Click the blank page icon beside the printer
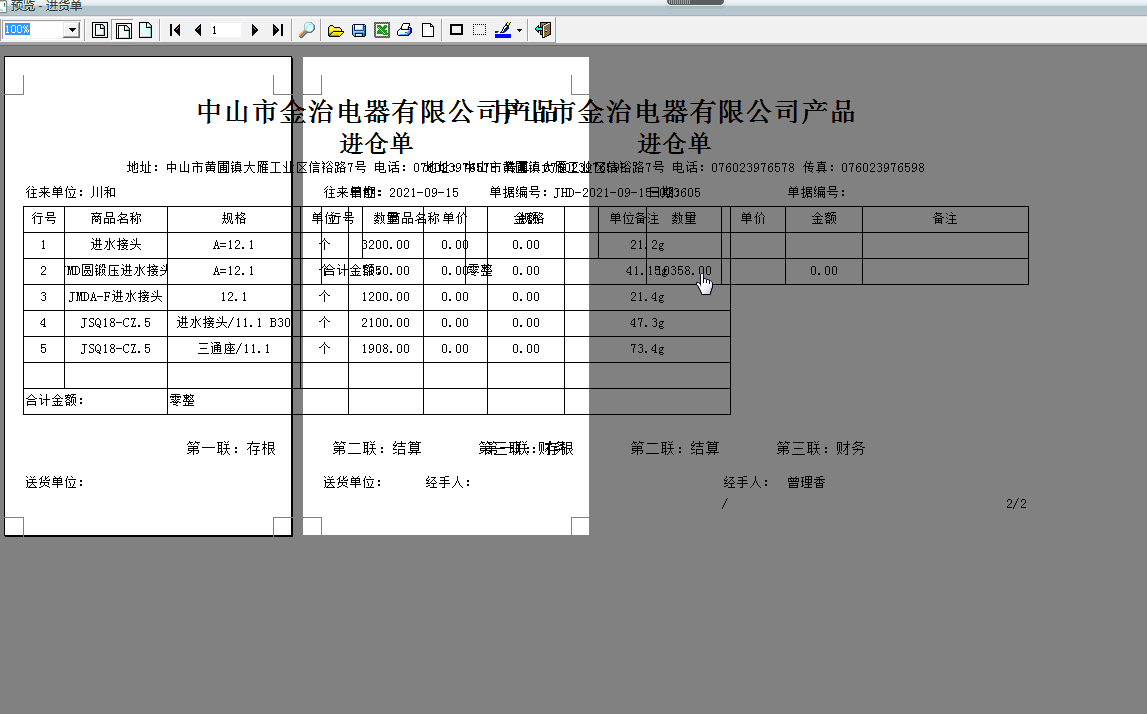The height and width of the screenshot is (714, 1147). 428,30
